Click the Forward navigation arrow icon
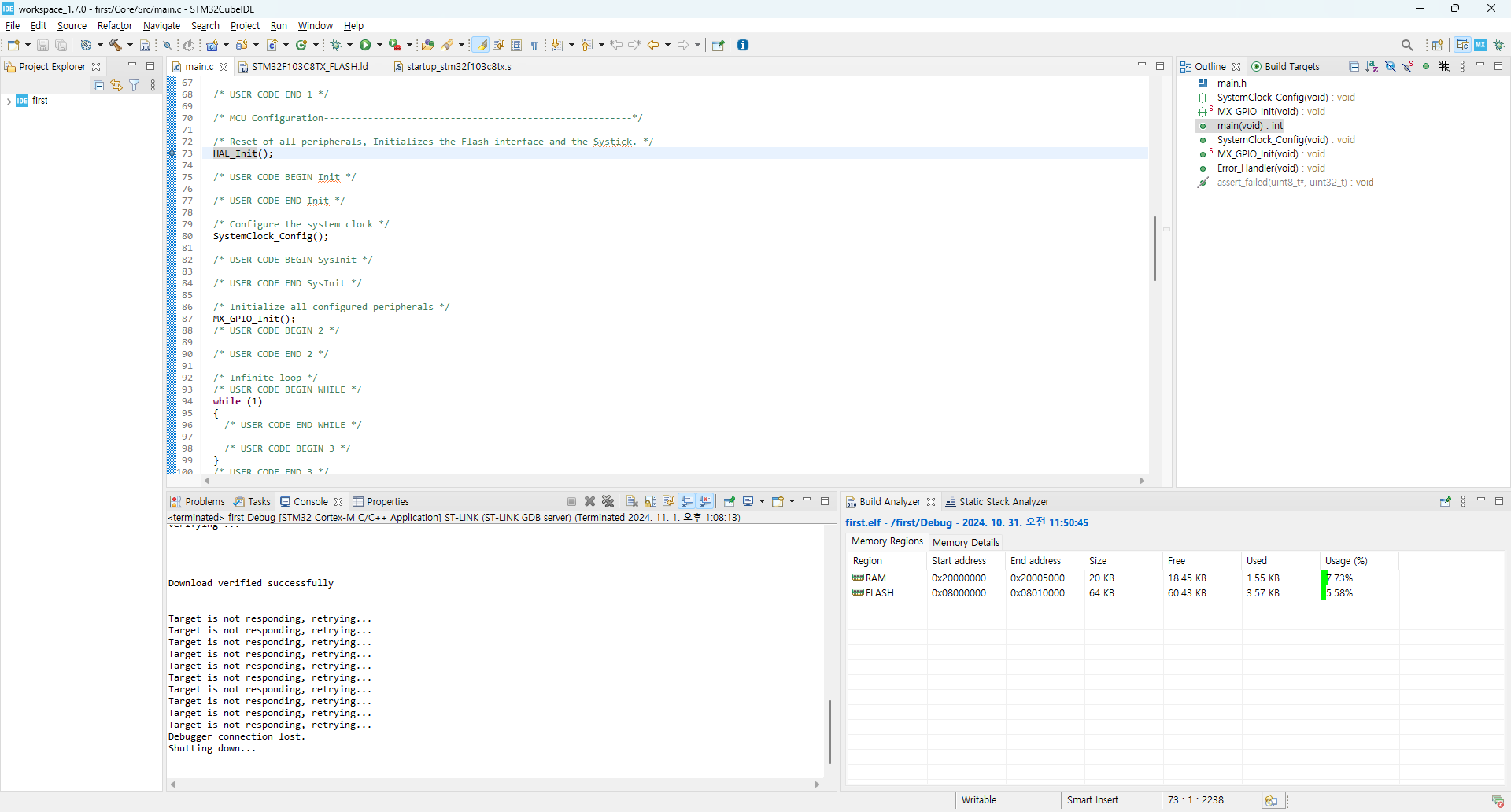The image size is (1511, 812). (683, 45)
